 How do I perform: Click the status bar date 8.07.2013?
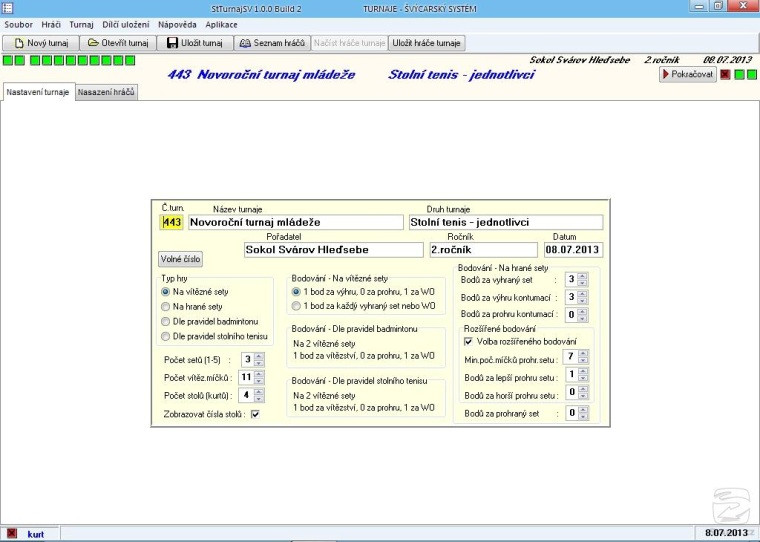tap(726, 533)
